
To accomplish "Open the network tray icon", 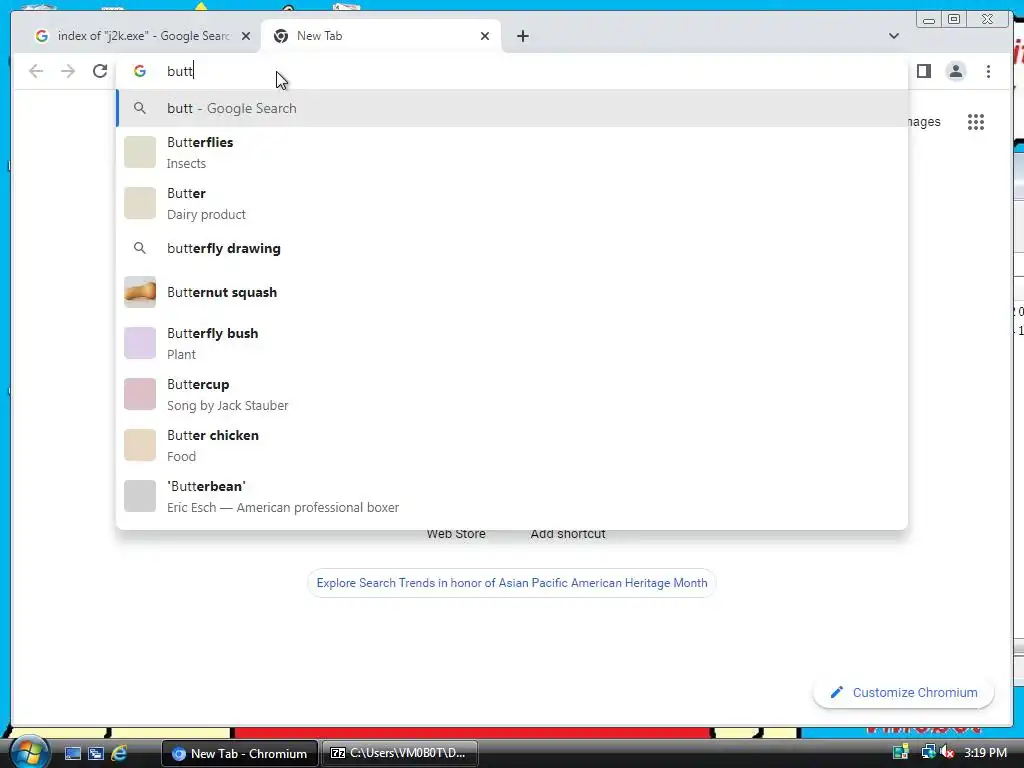I will point(927,752).
